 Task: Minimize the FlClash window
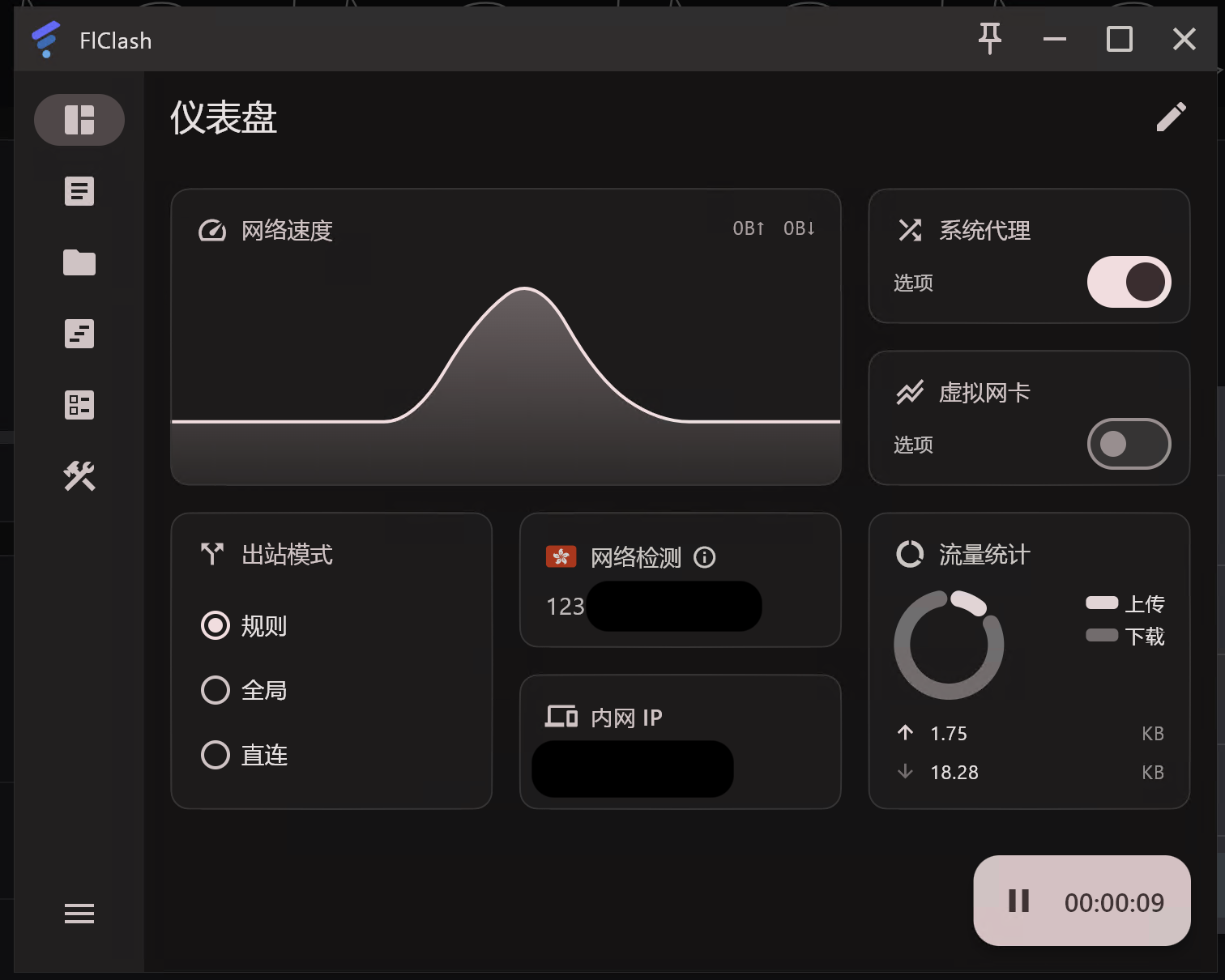tap(1055, 39)
